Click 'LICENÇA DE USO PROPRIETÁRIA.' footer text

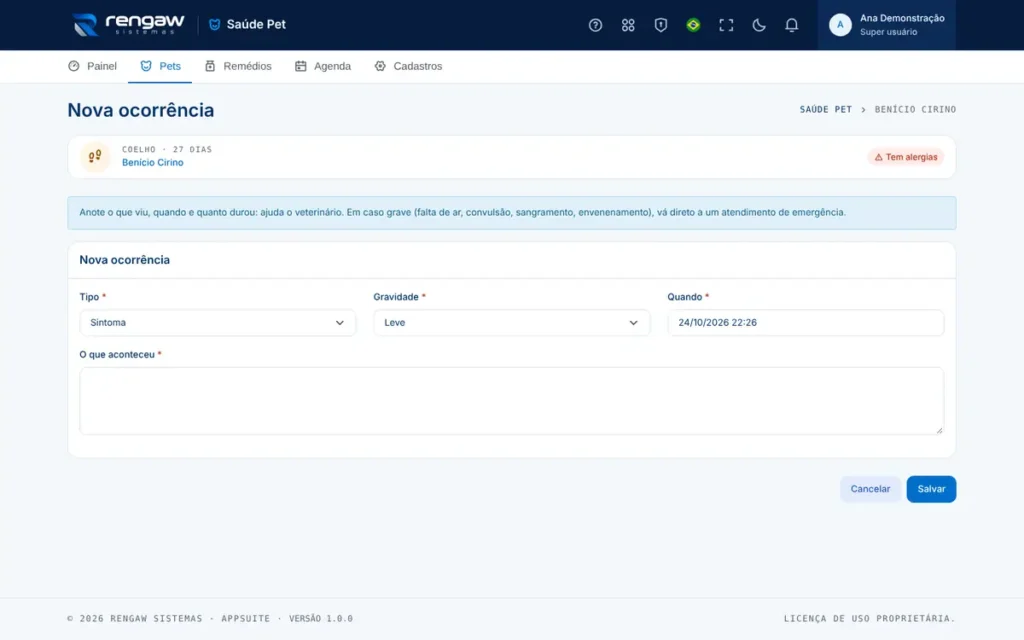[869, 618]
